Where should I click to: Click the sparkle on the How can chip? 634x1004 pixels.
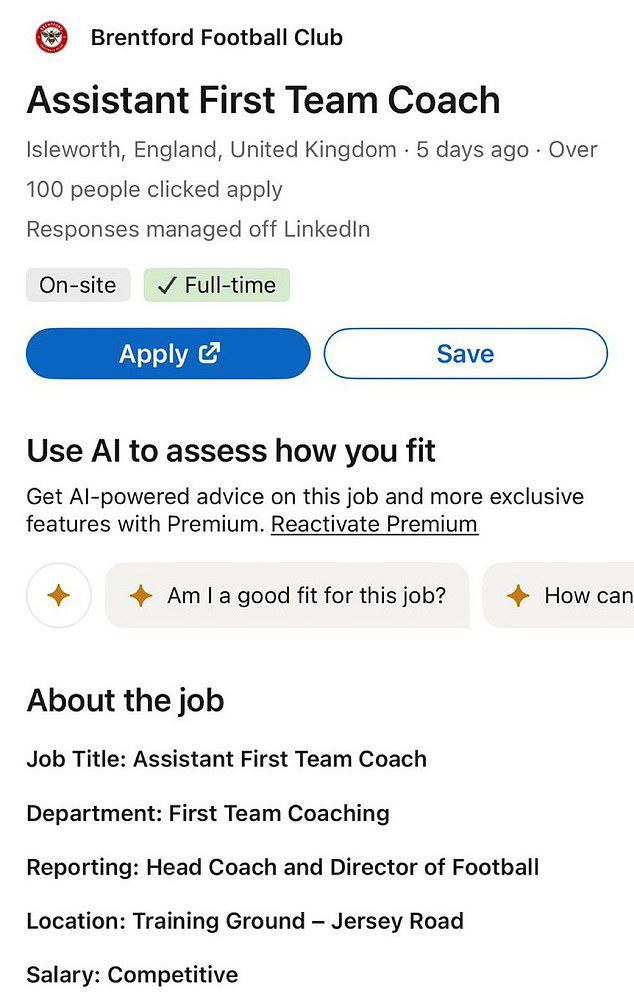(517, 596)
